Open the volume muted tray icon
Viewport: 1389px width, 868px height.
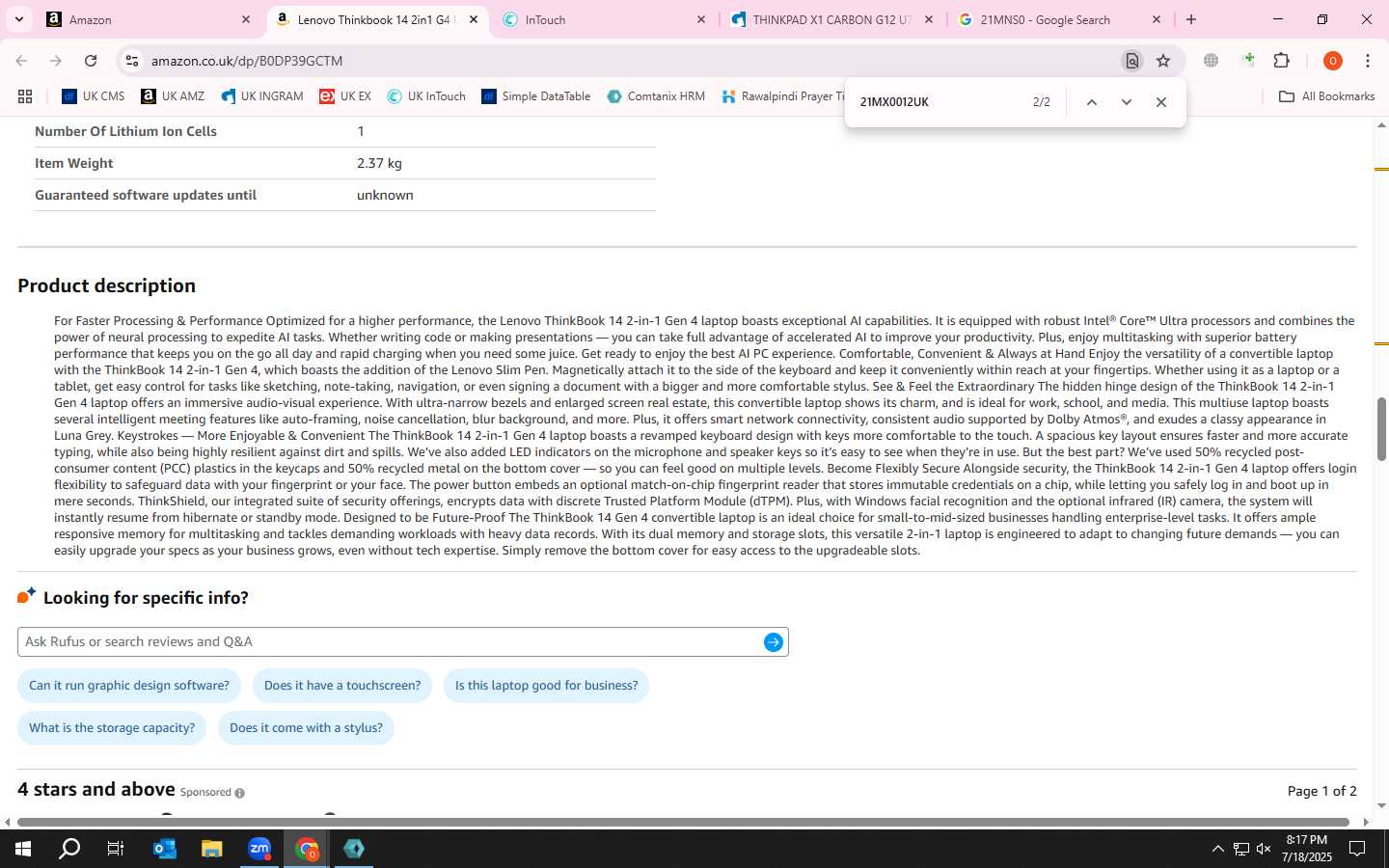1264,849
